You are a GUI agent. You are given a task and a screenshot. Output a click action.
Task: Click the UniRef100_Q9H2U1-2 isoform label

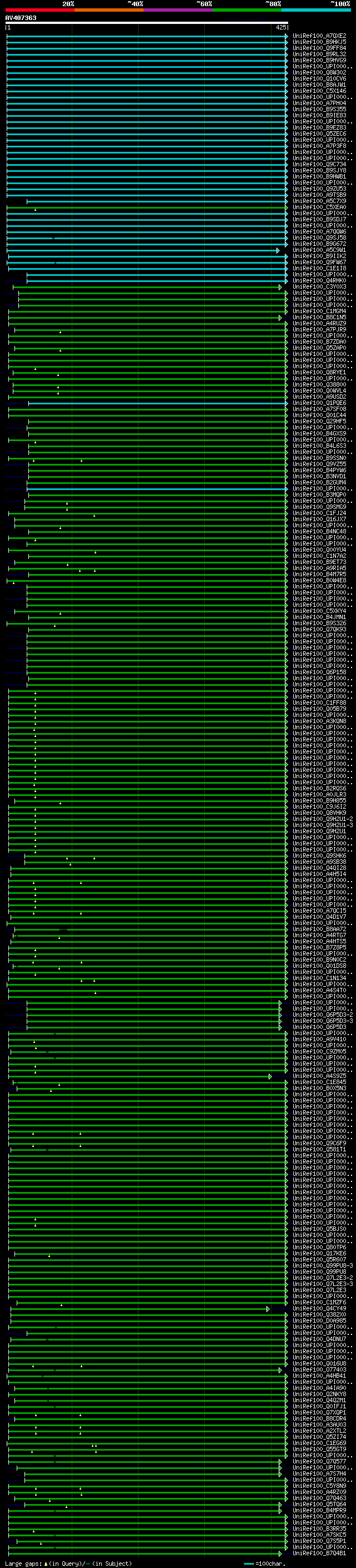323,819
